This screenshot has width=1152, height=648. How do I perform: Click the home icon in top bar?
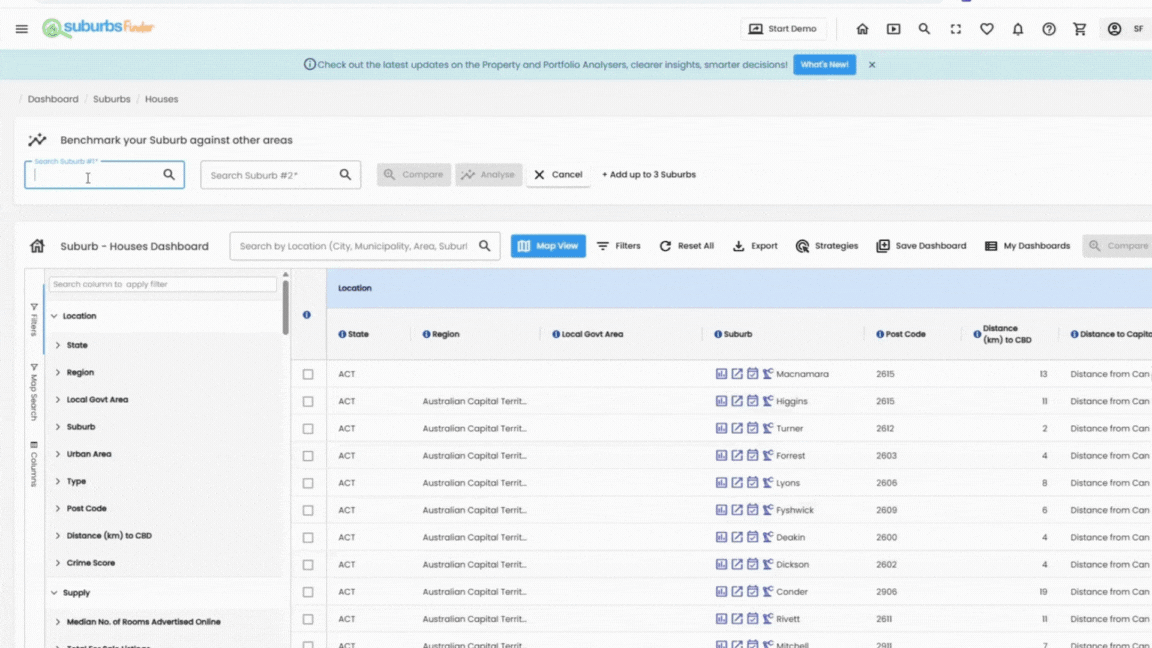point(862,29)
